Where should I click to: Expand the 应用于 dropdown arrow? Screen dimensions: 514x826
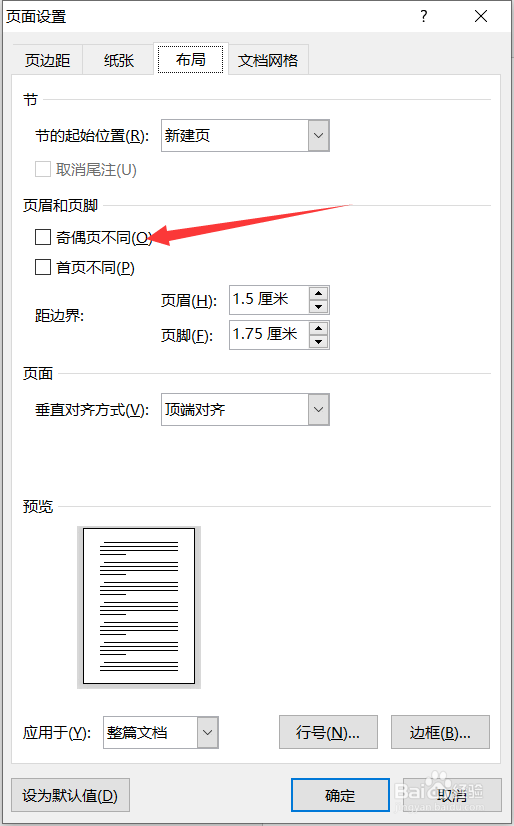coord(207,732)
